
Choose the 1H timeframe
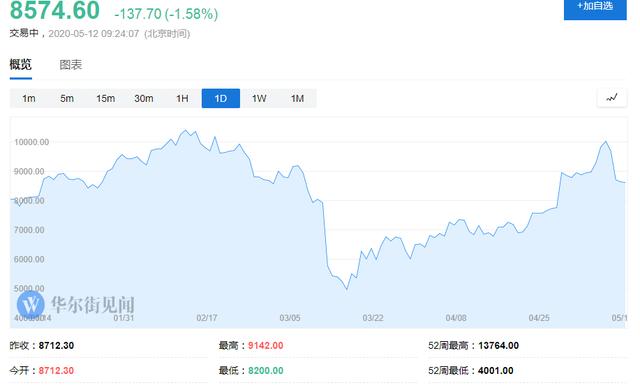tap(182, 98)
